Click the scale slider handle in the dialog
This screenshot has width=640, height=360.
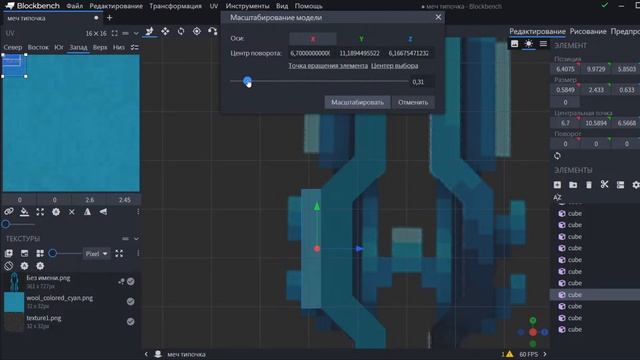coord(247,81)
